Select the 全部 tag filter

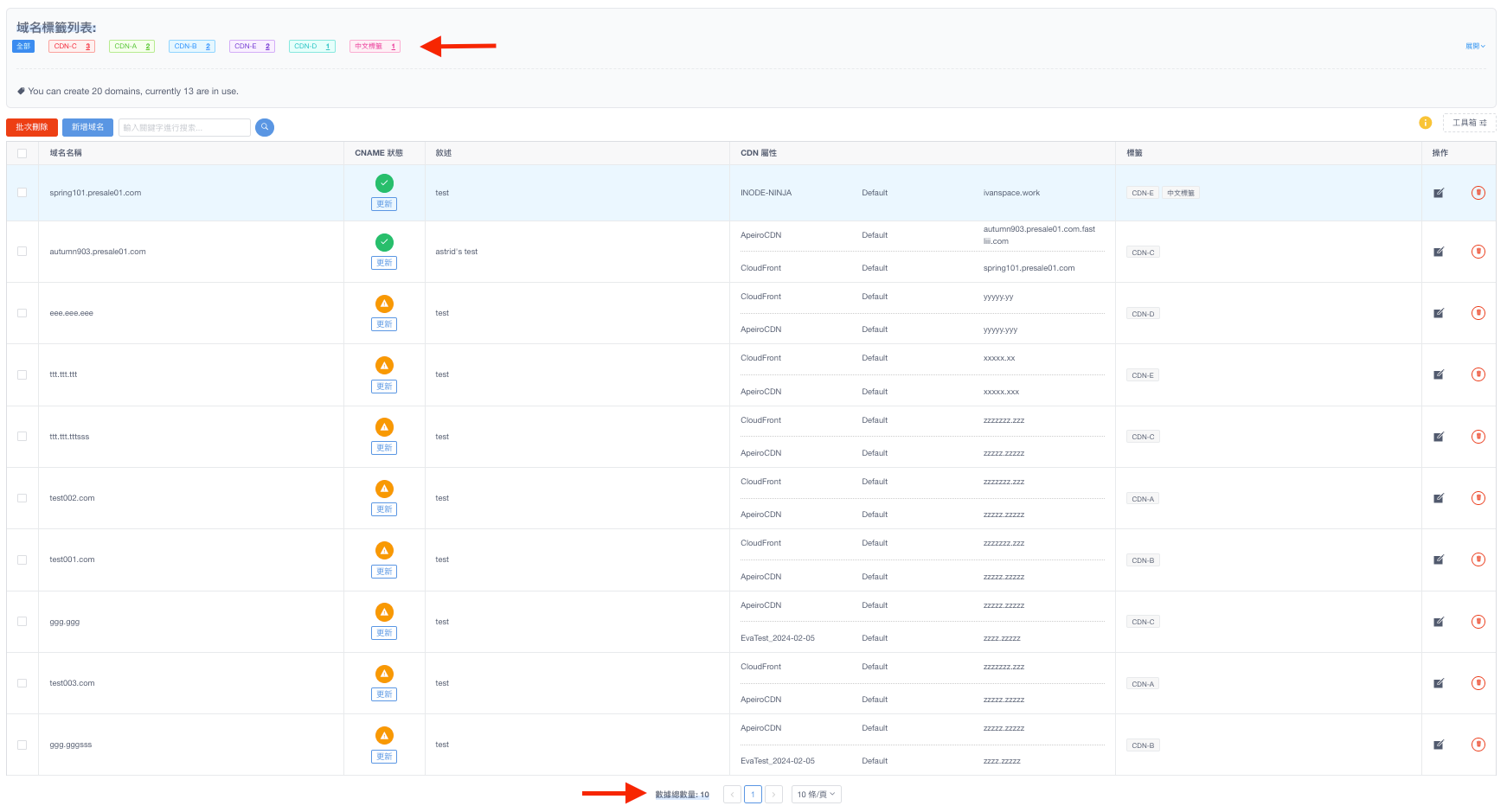click(x=23, y=47)
